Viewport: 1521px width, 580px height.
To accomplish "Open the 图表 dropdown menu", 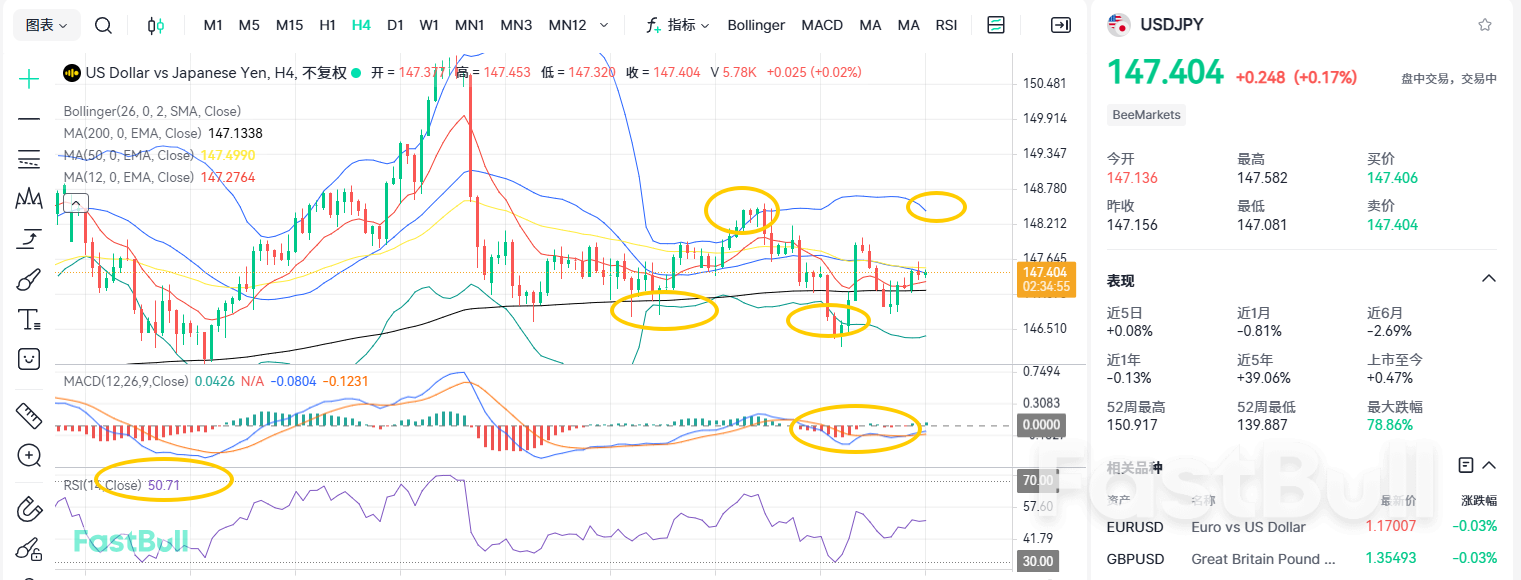I will click(x=47, y=25).
